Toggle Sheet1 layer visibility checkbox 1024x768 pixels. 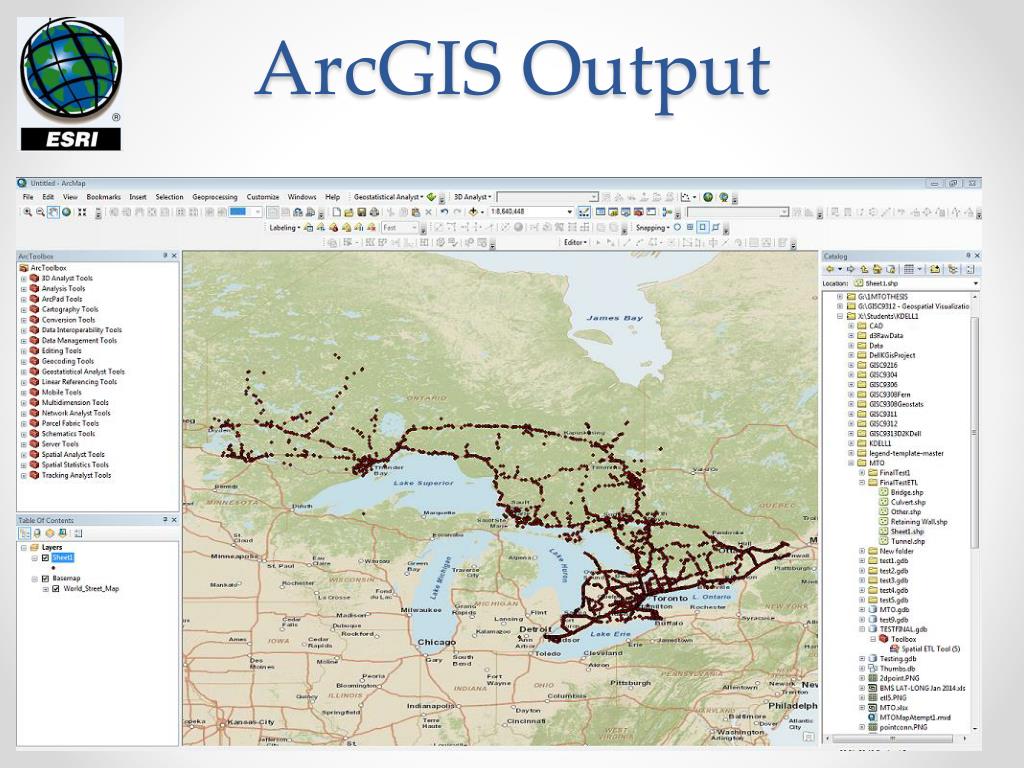[45, 558]
